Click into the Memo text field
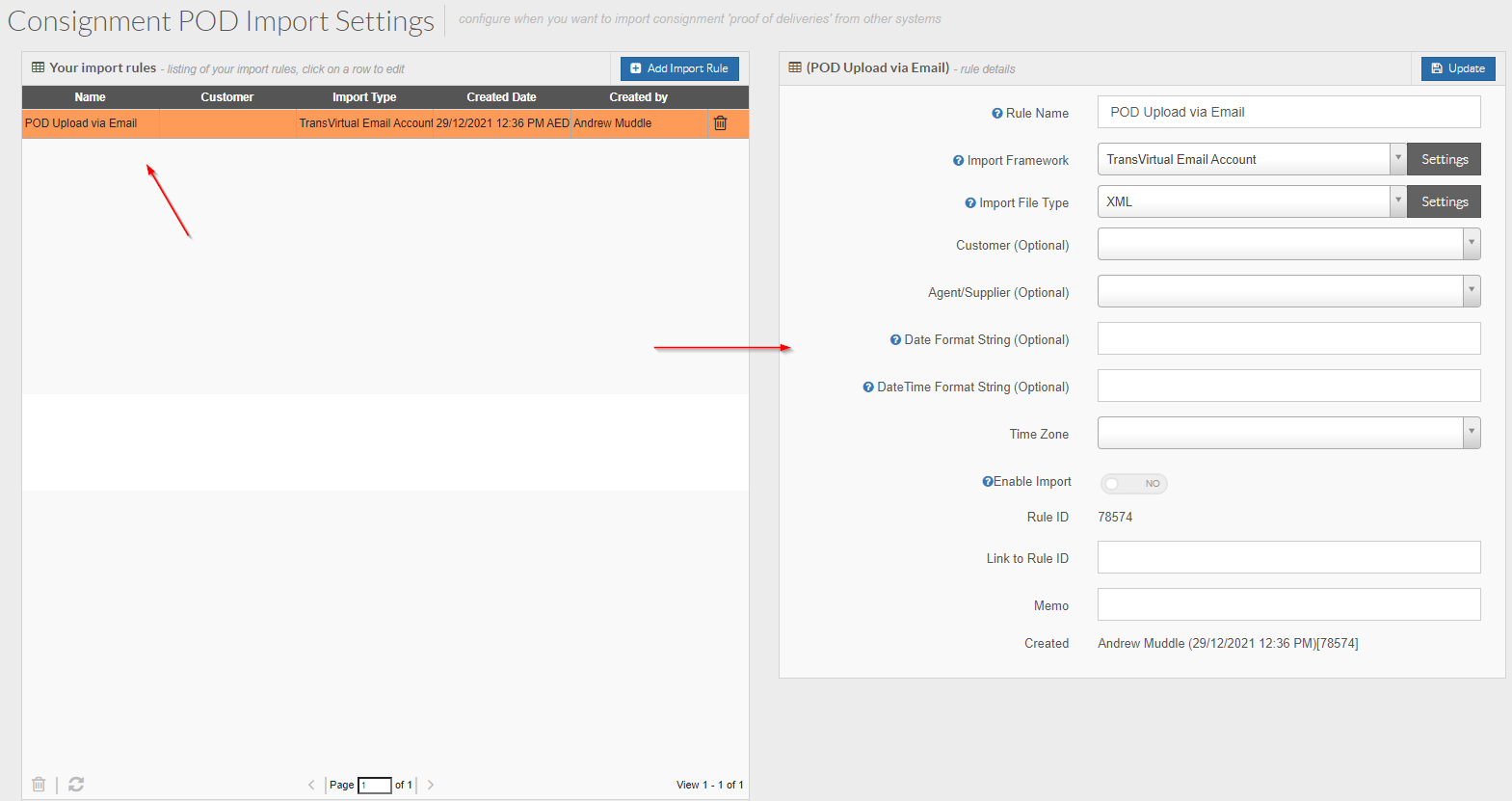1512x801 pixels. pyautogui.click(x=1288, y=604)
